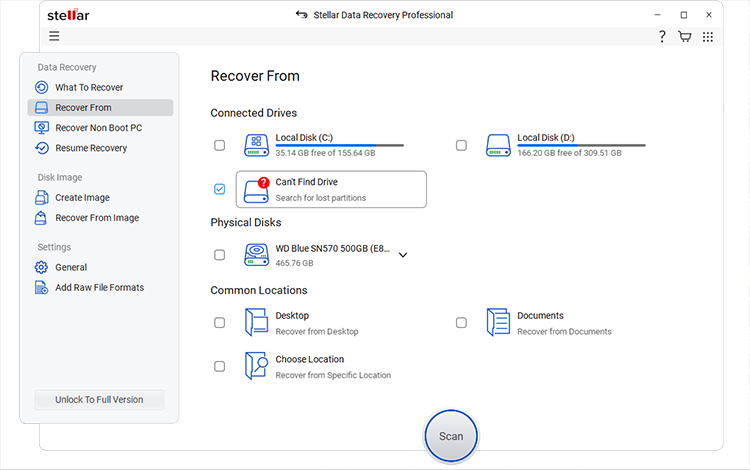Image resolution: width=750 pixels, height=470 pixels.
Task: Expand the WD Blue SN570 disk chevron
Action: click(403, 255)
